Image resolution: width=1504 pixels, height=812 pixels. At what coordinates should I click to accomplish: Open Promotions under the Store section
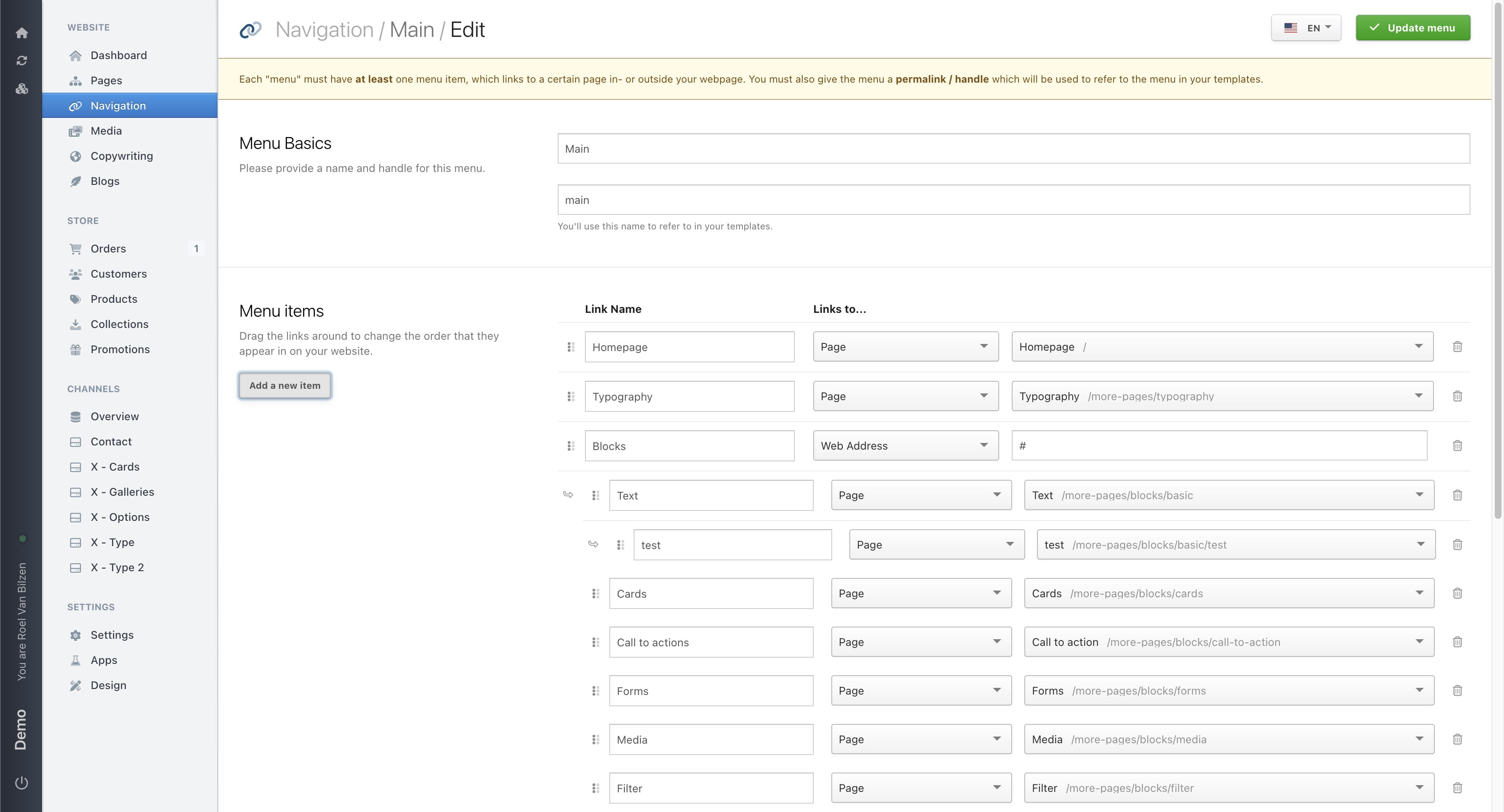[120, 349]
